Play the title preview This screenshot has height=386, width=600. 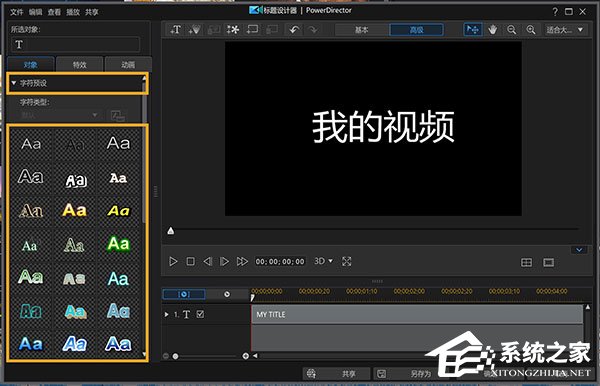[x=173, y=261]
